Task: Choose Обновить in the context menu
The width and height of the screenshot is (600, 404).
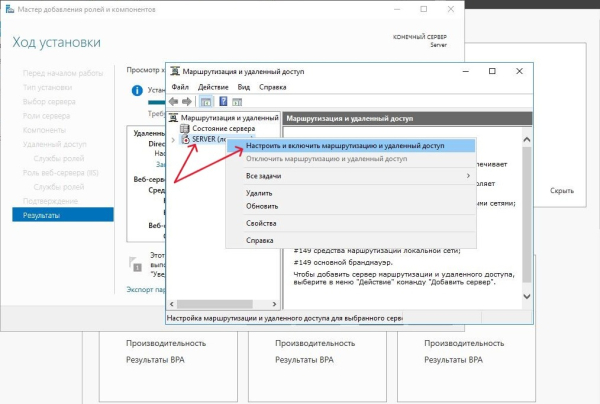Action: point(351,206)
